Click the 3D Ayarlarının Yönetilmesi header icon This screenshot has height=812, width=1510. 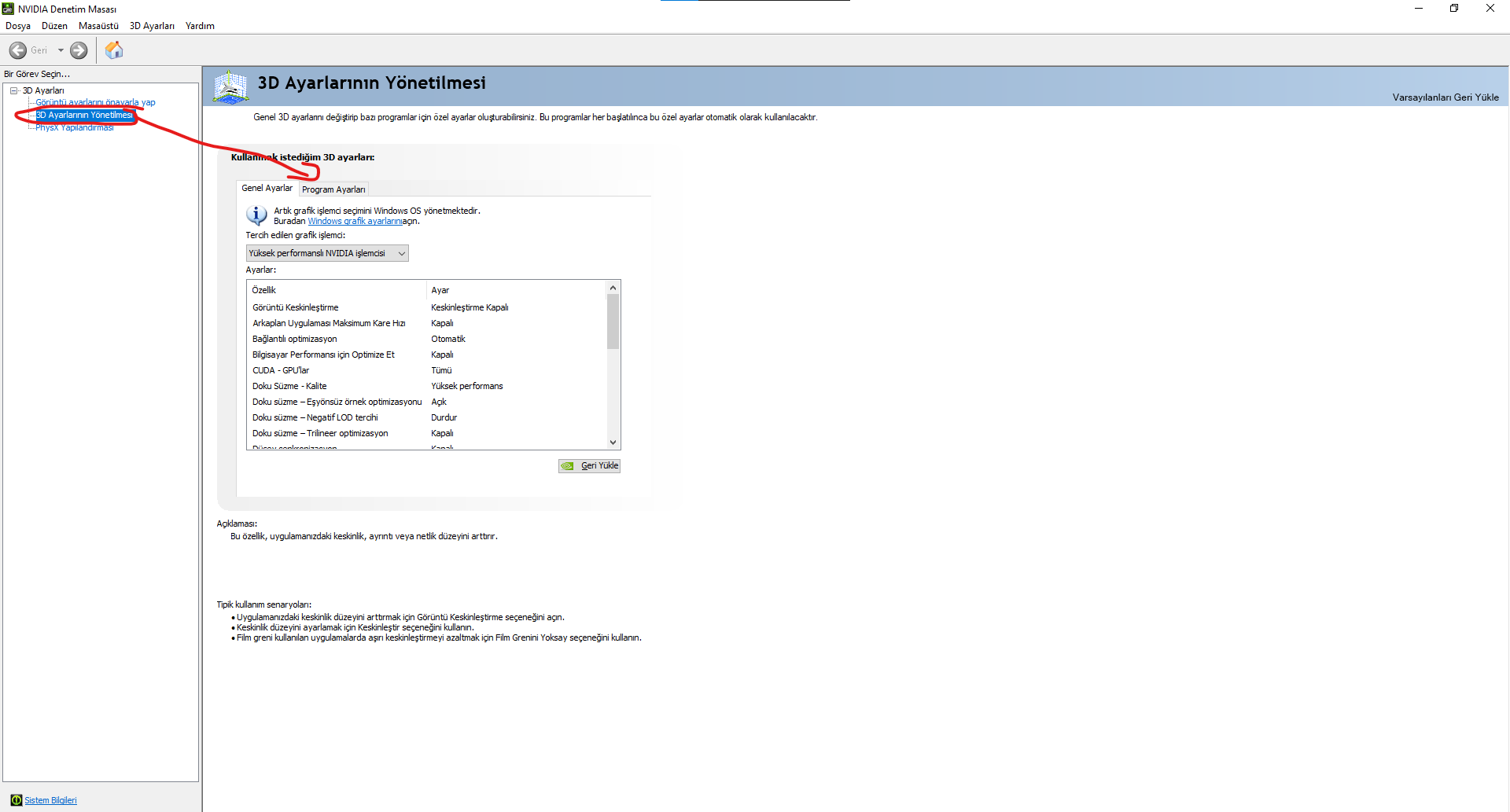230,86
